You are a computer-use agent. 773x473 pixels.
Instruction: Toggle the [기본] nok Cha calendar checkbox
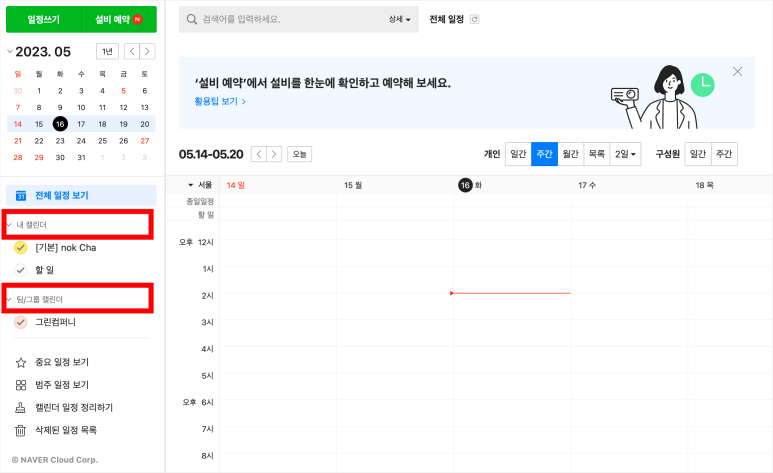click(x=20, y=248)
